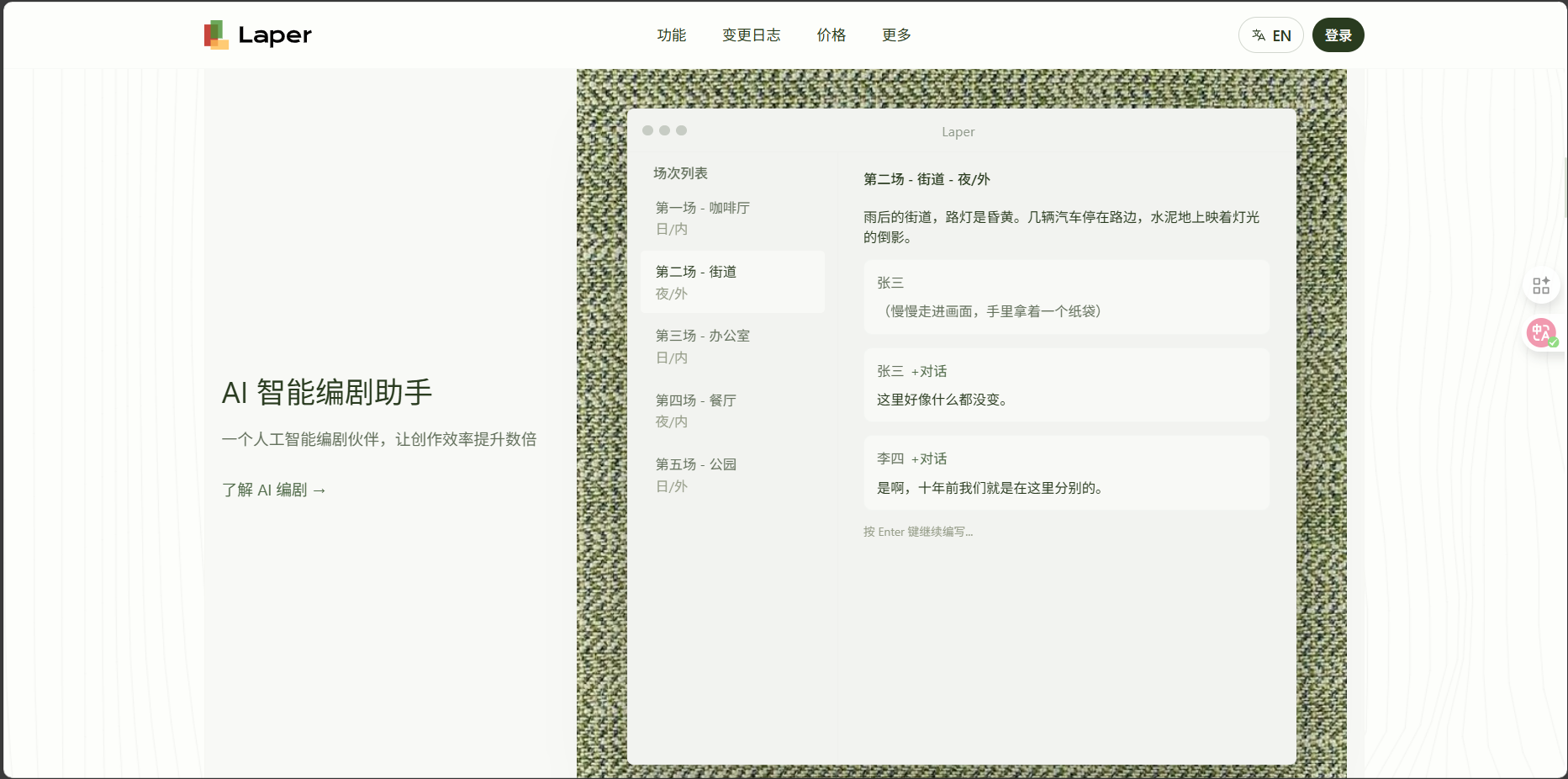
Task: Click the 李四 dialogue block
Action: pyautogui.click(x=1066, y=473)
